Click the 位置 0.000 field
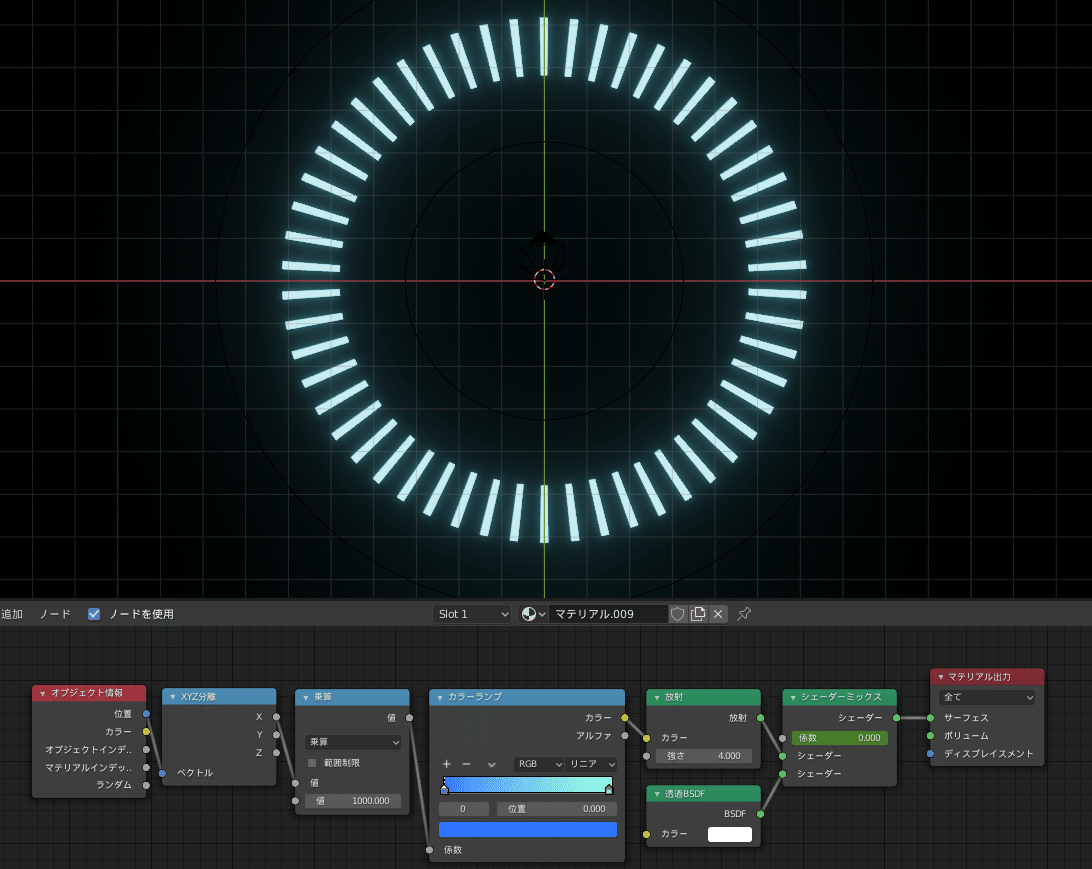This screenshot has height=869, width=1092. (556, 808)
